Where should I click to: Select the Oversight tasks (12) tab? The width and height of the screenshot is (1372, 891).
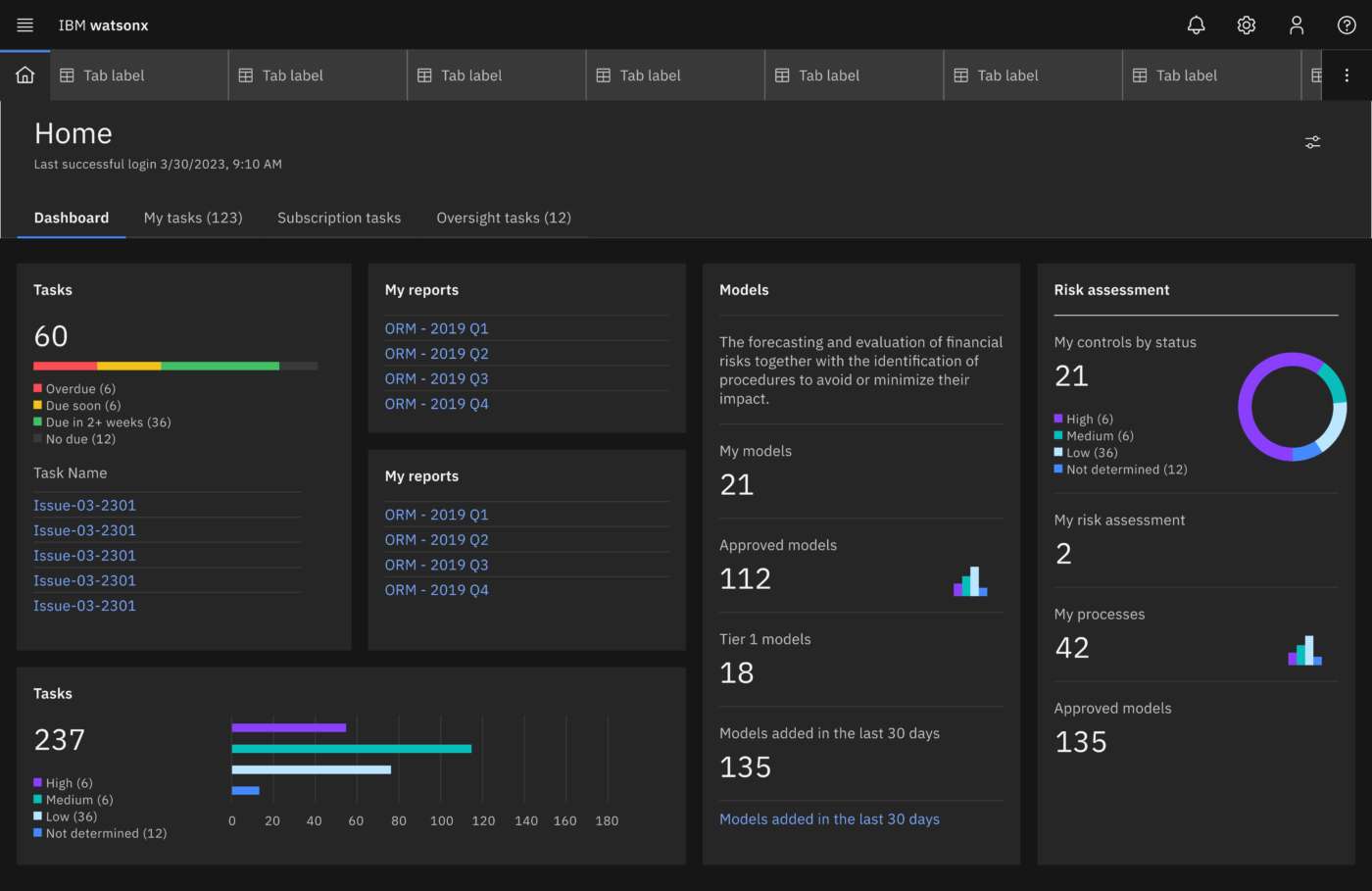pyautogui.click(x=504, y=218)
